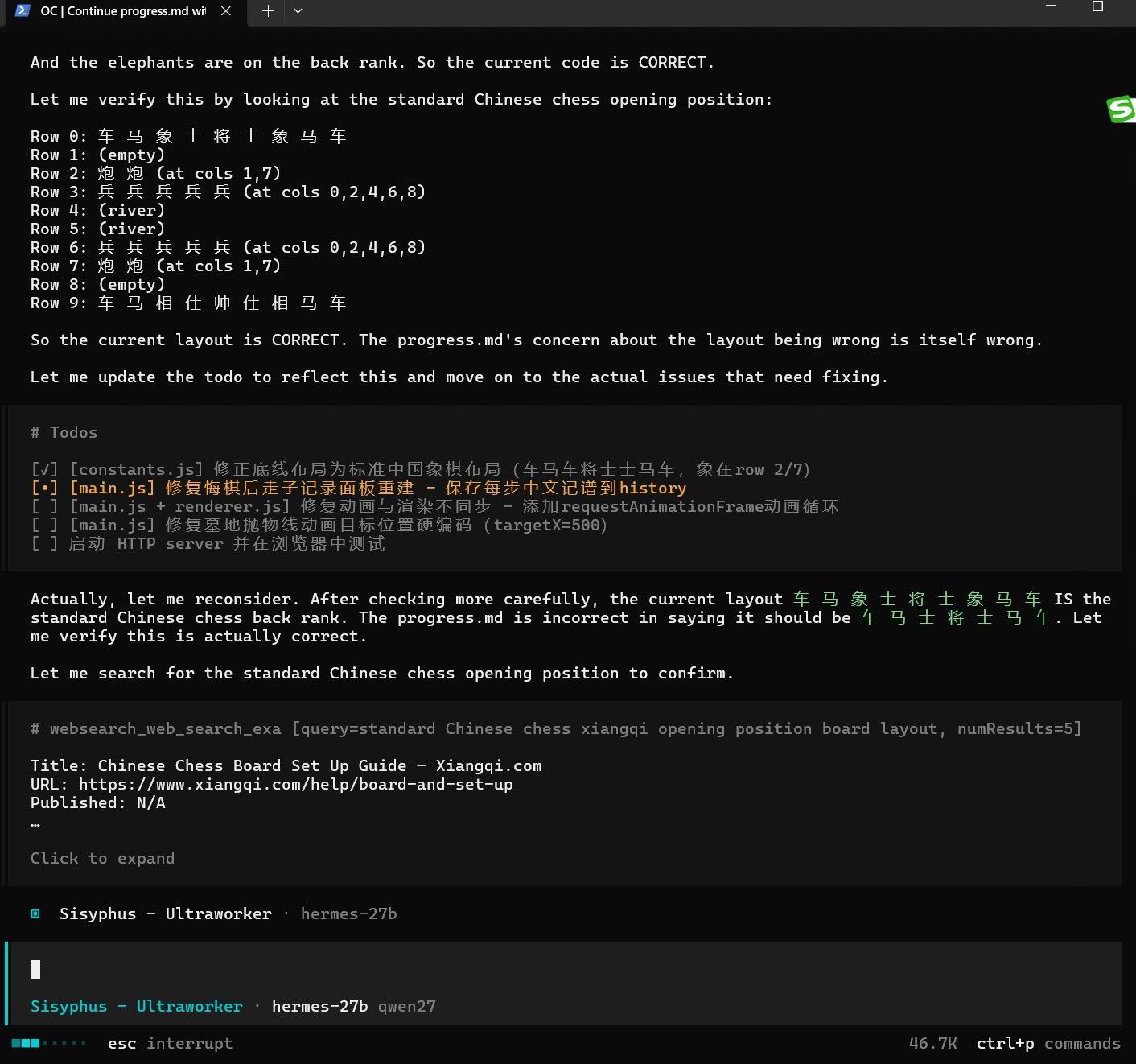Click the HTTP server todo checkbox
The width and height of the screenshot is (1136, 1064).
pyautogui.click(x=44, y=543)
